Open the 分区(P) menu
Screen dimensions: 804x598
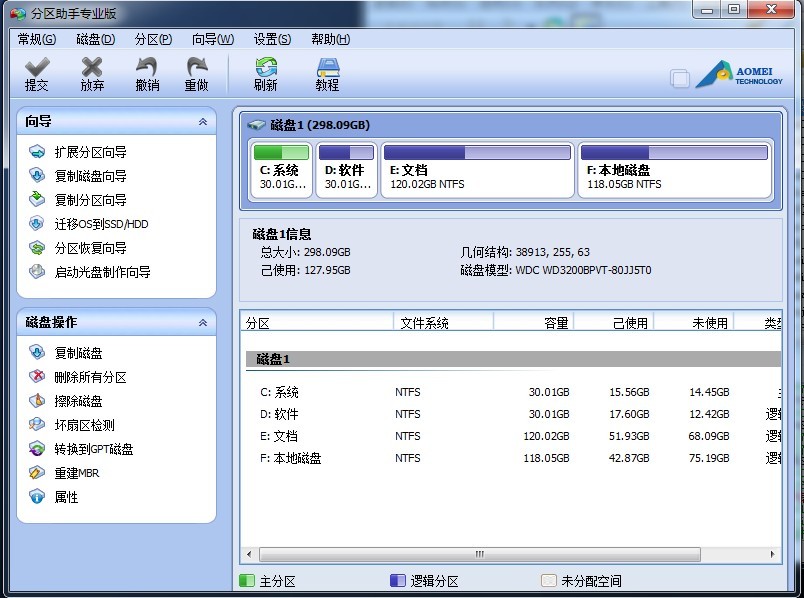point(153,40)
